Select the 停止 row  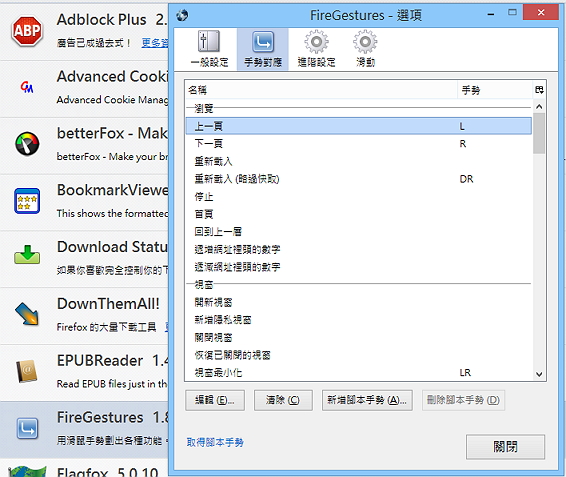358,196
